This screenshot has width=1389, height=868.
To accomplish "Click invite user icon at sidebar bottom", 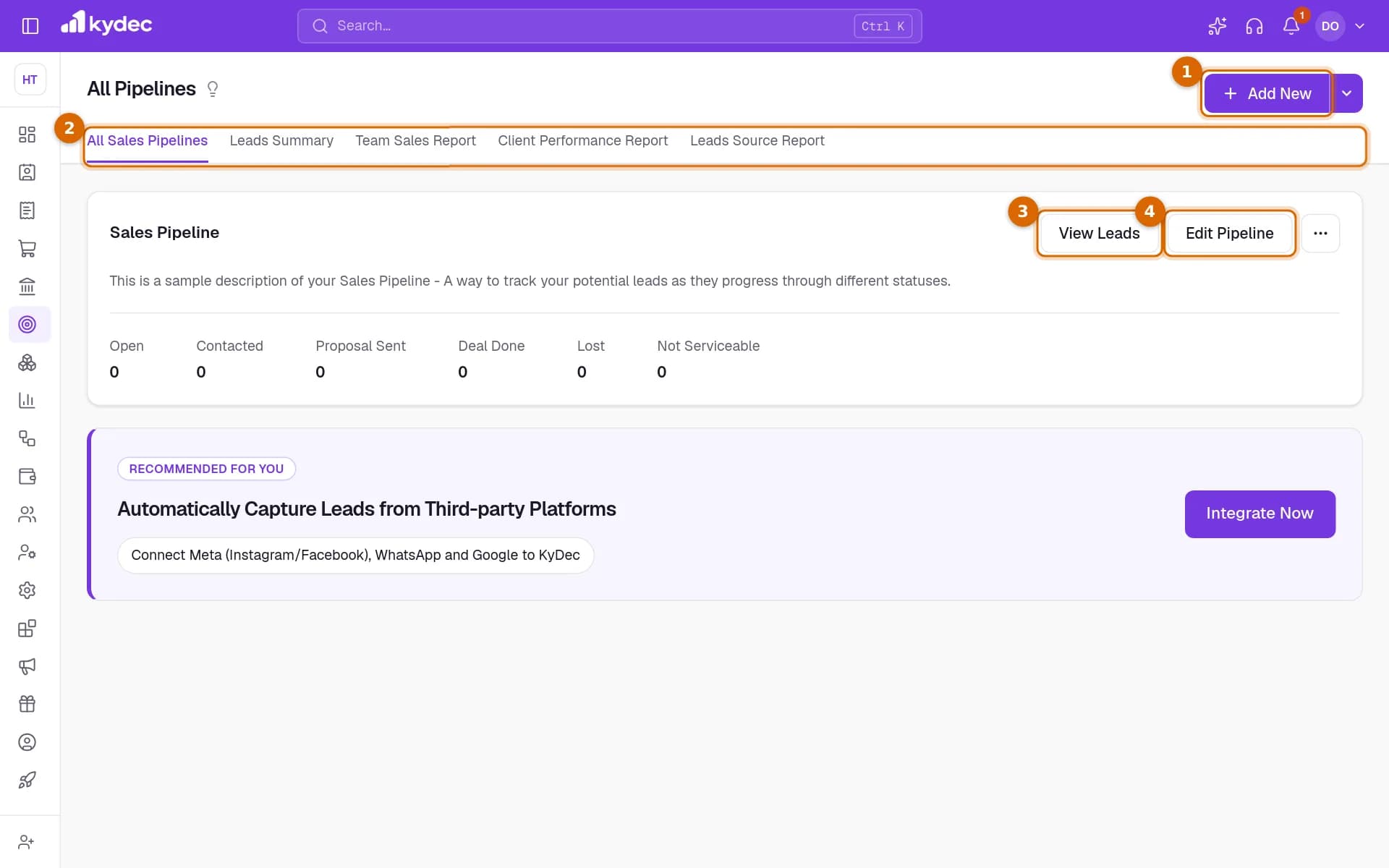I will [26, 842].
